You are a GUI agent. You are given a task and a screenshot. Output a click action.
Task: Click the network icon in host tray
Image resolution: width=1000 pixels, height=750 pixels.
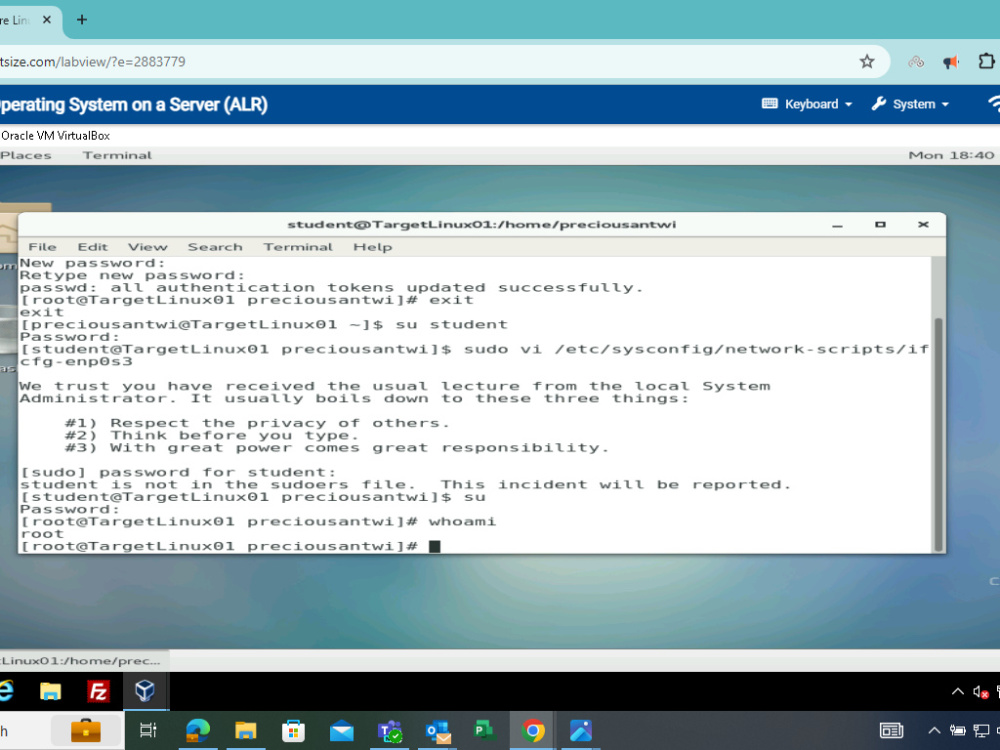pos(981,730)
